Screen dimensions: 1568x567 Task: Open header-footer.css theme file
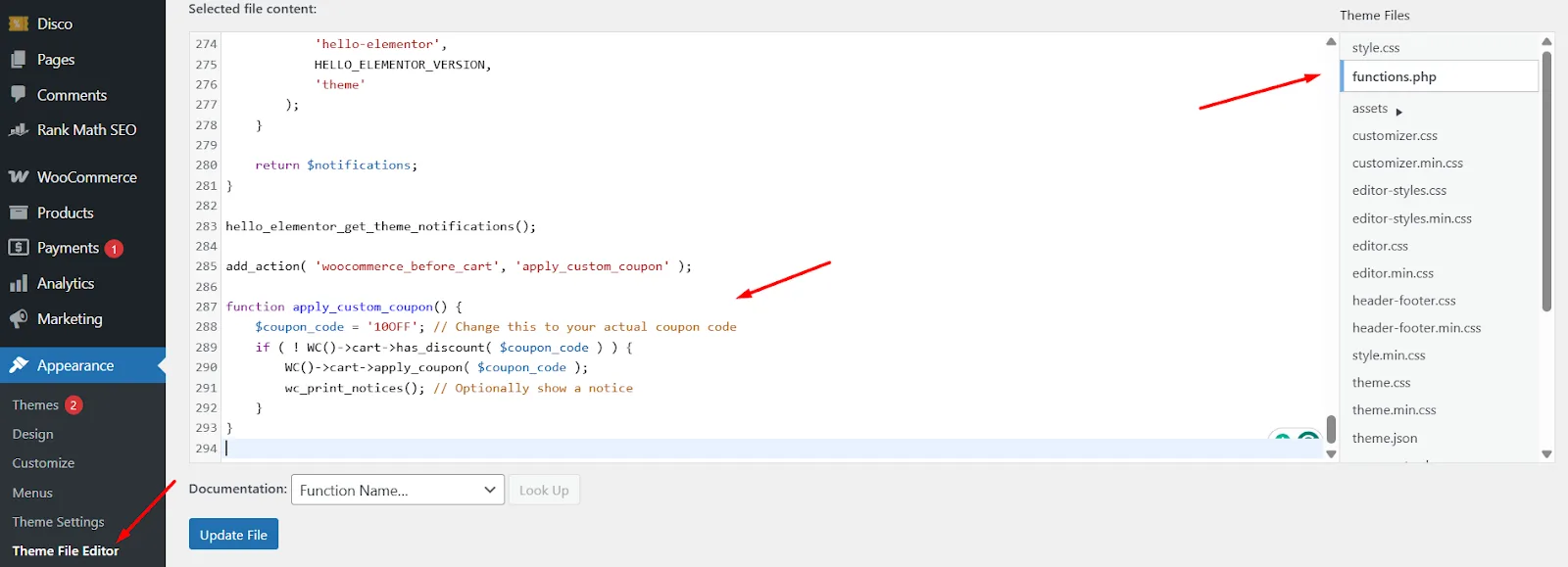pyautogui.click(x=1404, y=301)
